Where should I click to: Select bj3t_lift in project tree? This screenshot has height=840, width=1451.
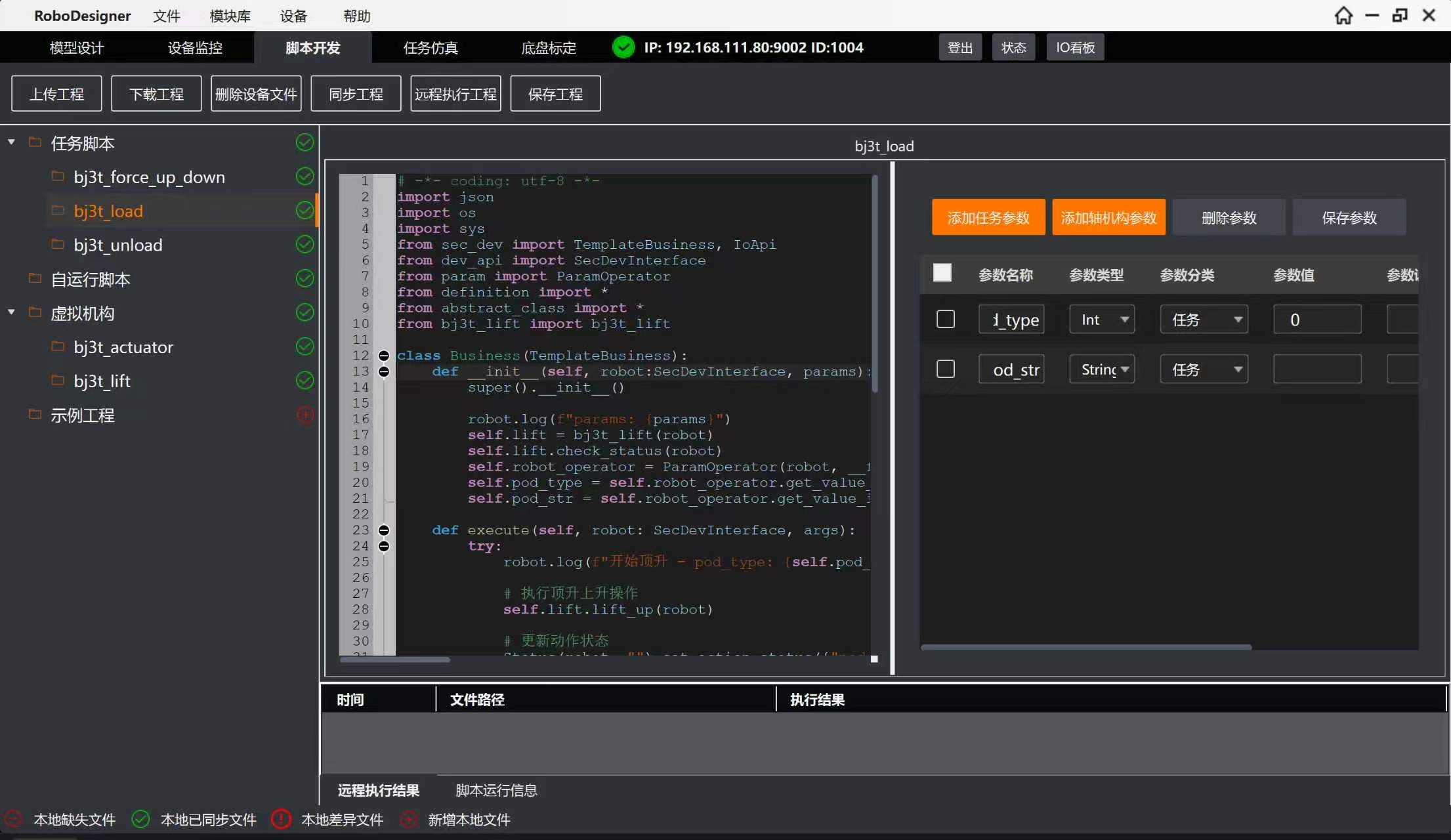coord(102,381)
